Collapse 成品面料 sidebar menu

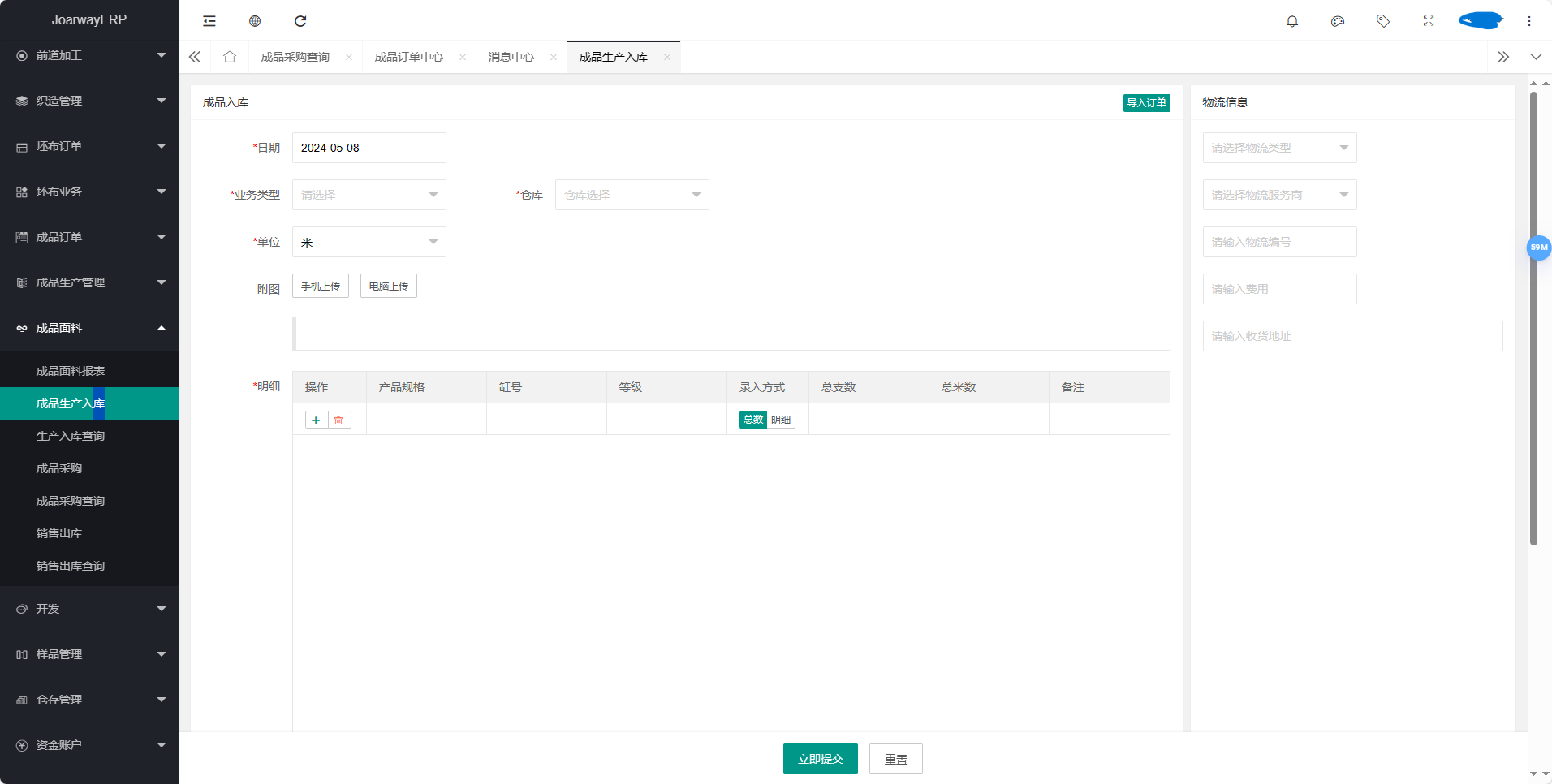pos(89,328)
